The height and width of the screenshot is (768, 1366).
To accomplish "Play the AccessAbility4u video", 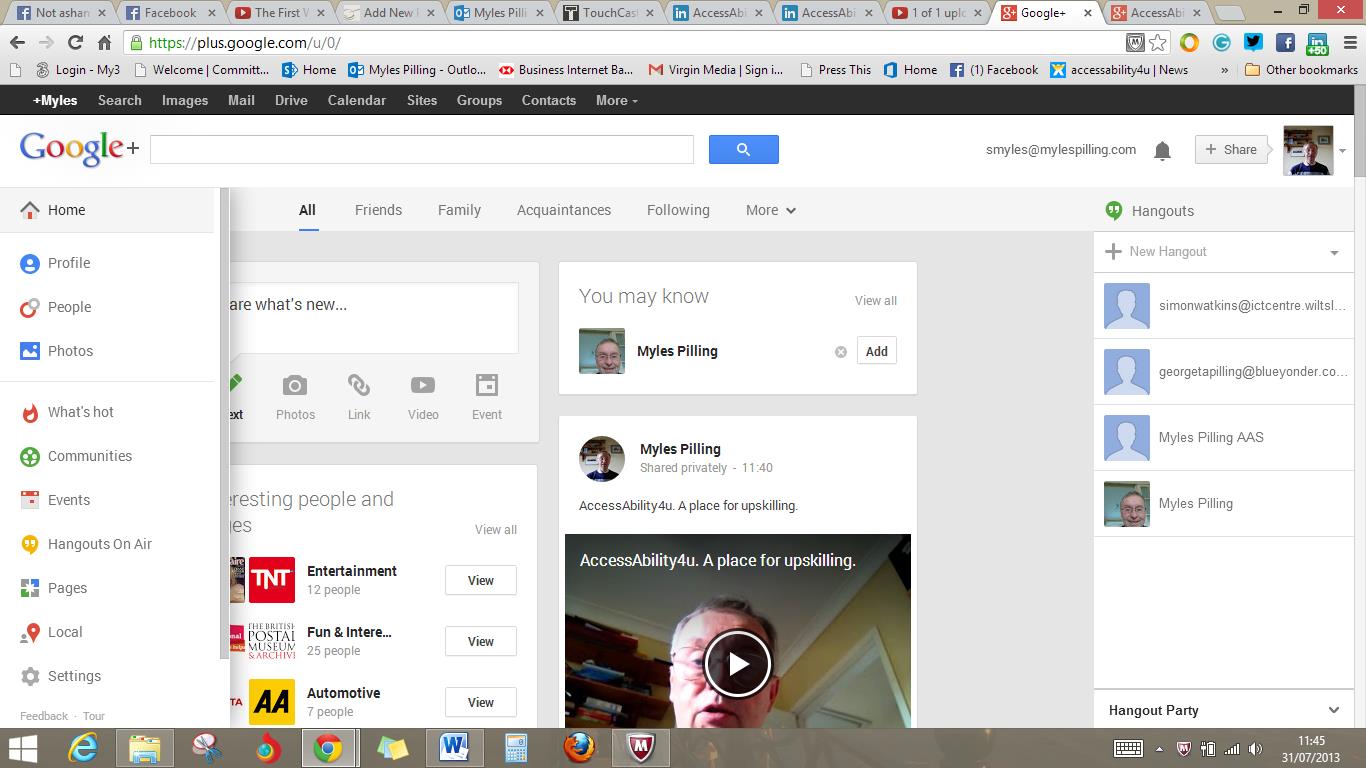I will click(x=737, y=664).
